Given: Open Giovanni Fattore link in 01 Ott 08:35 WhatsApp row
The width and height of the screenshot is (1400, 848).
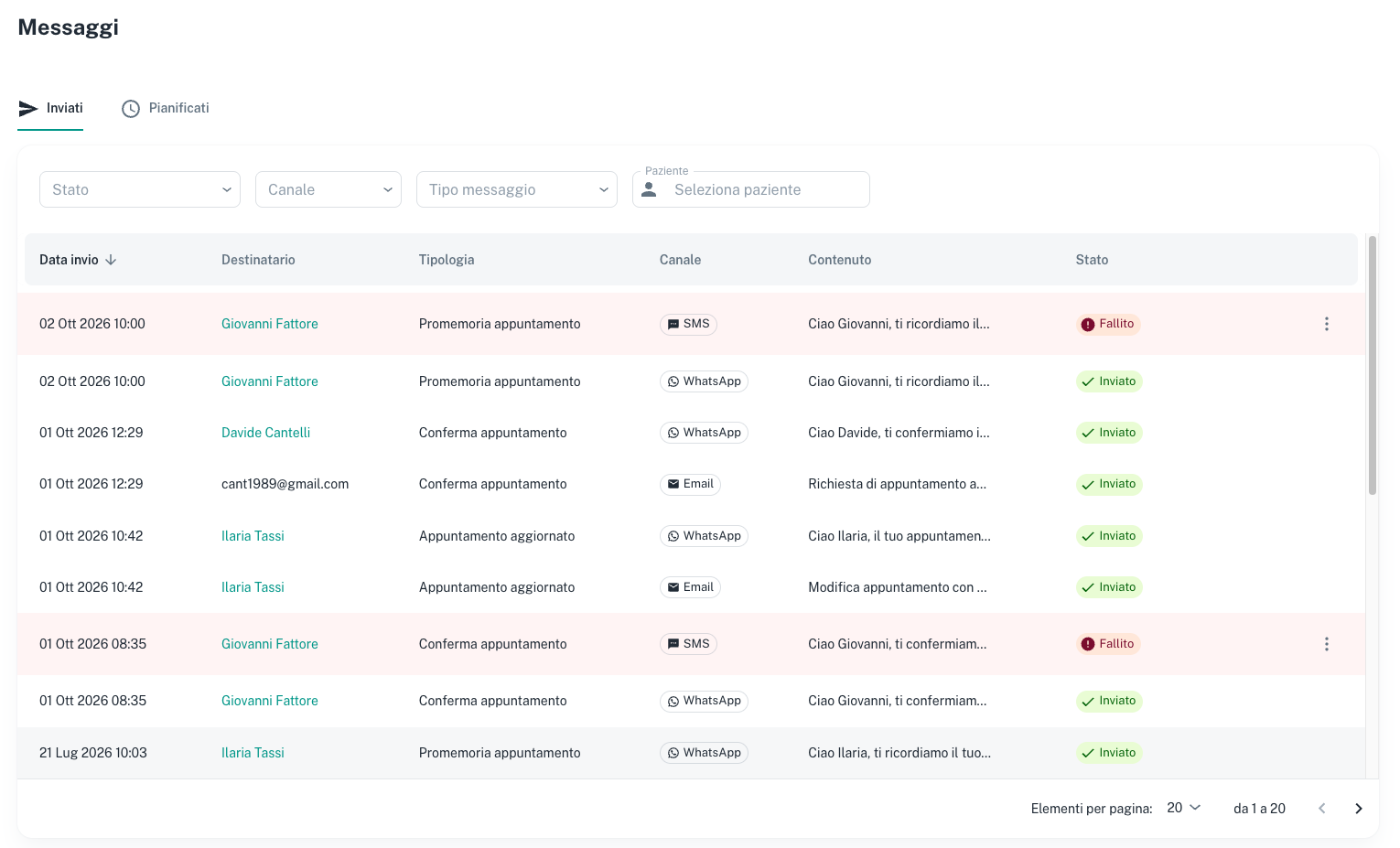Looking at the screenshot, I should (x=270, y=701).
